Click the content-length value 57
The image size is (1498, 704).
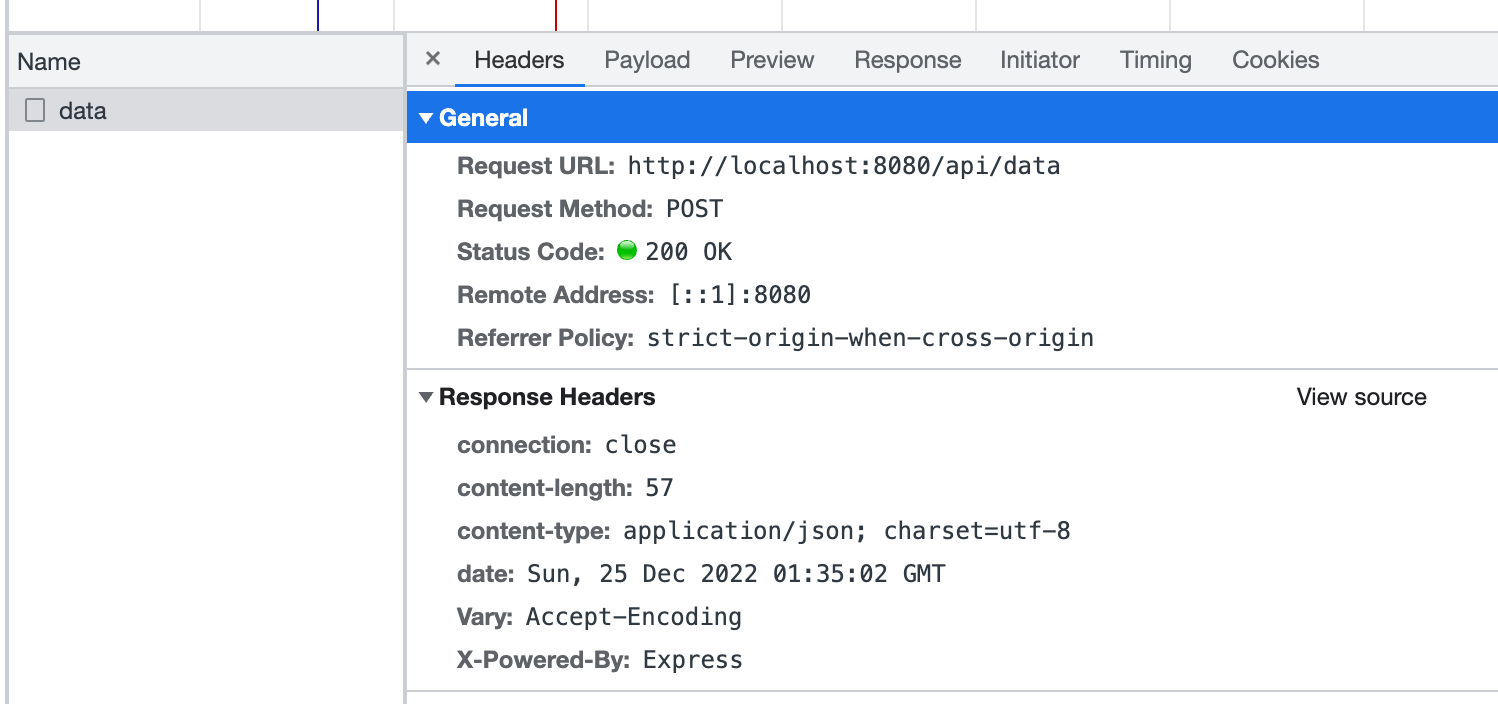coord(659,488)
